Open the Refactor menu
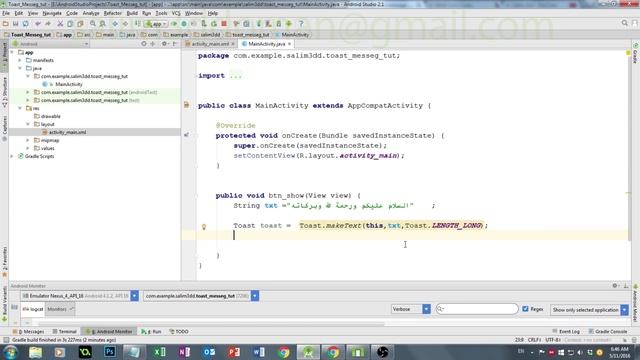The image size is (640, 360). point(112,13)
